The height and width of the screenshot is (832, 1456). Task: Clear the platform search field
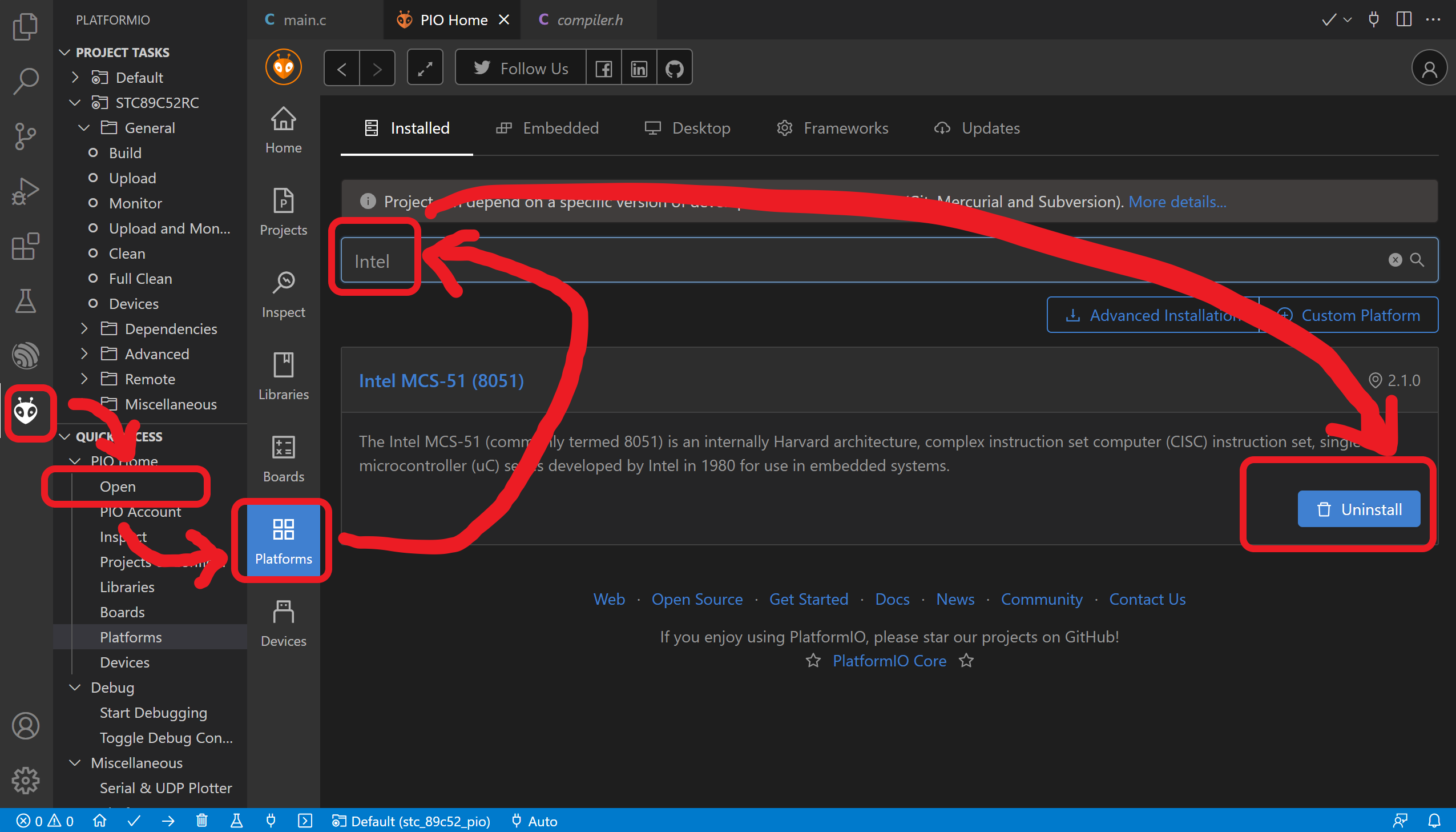(1395, 260)
